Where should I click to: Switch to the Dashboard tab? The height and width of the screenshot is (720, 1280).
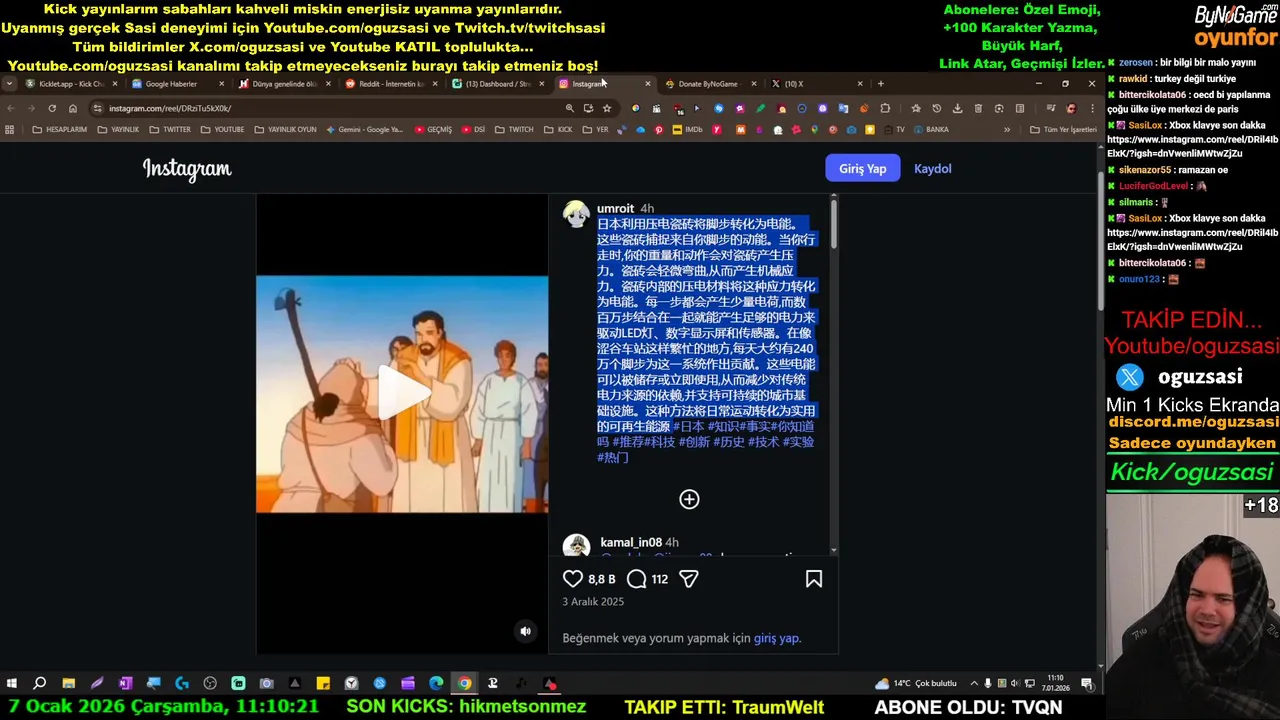pyautogui.click(x=497, y=84)
